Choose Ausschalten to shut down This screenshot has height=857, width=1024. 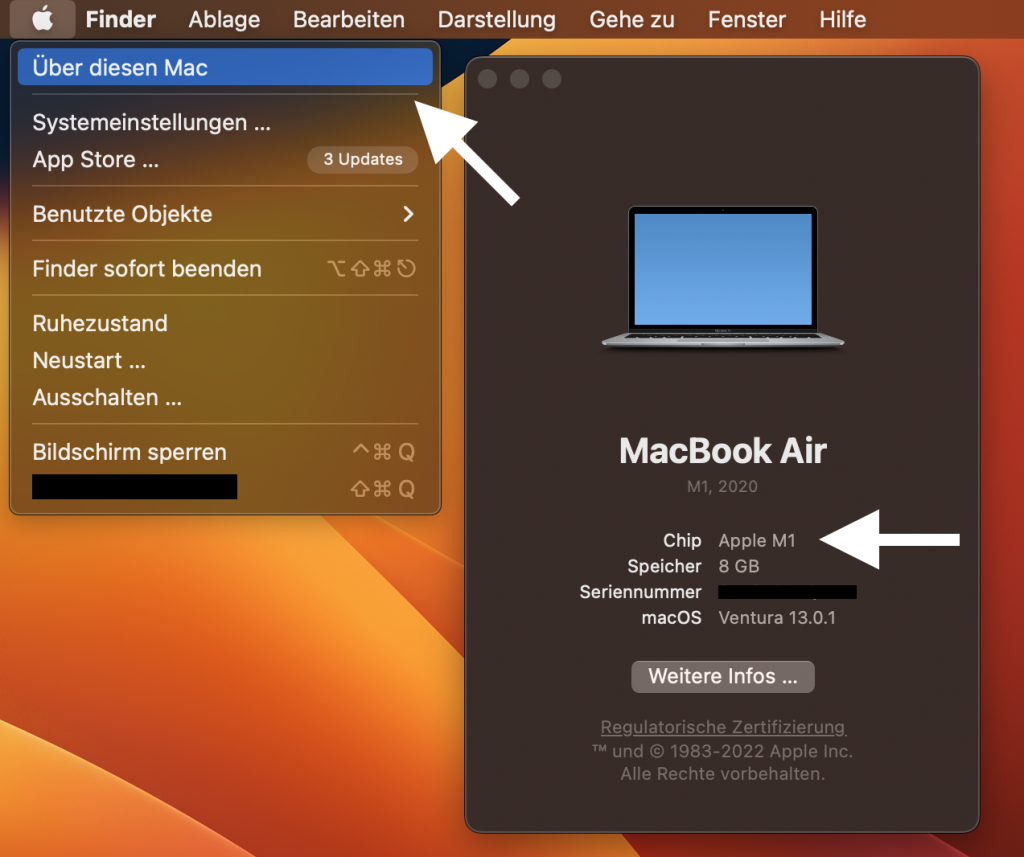(225, 397)
